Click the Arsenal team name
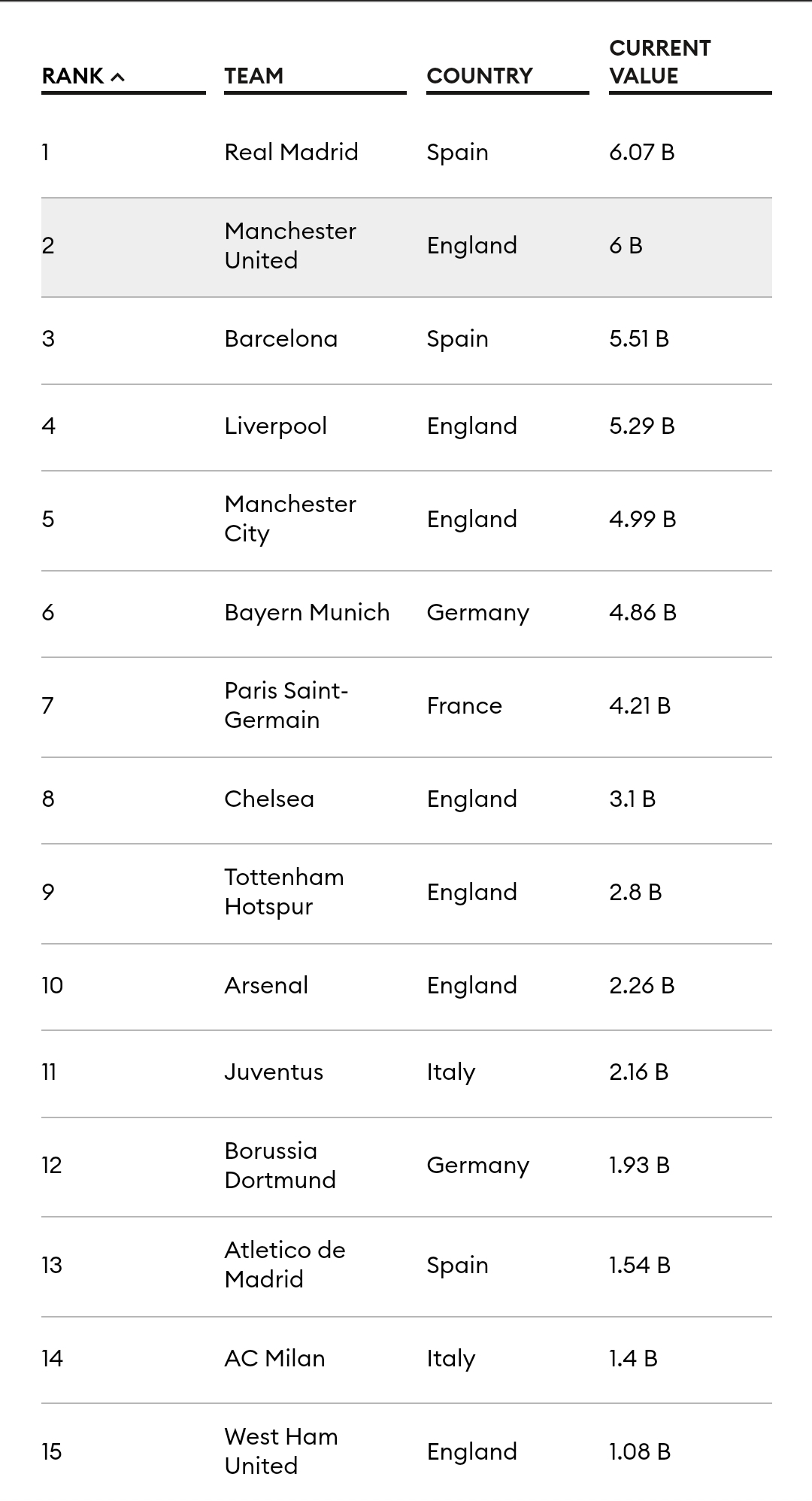 click(x=266, y=986)
